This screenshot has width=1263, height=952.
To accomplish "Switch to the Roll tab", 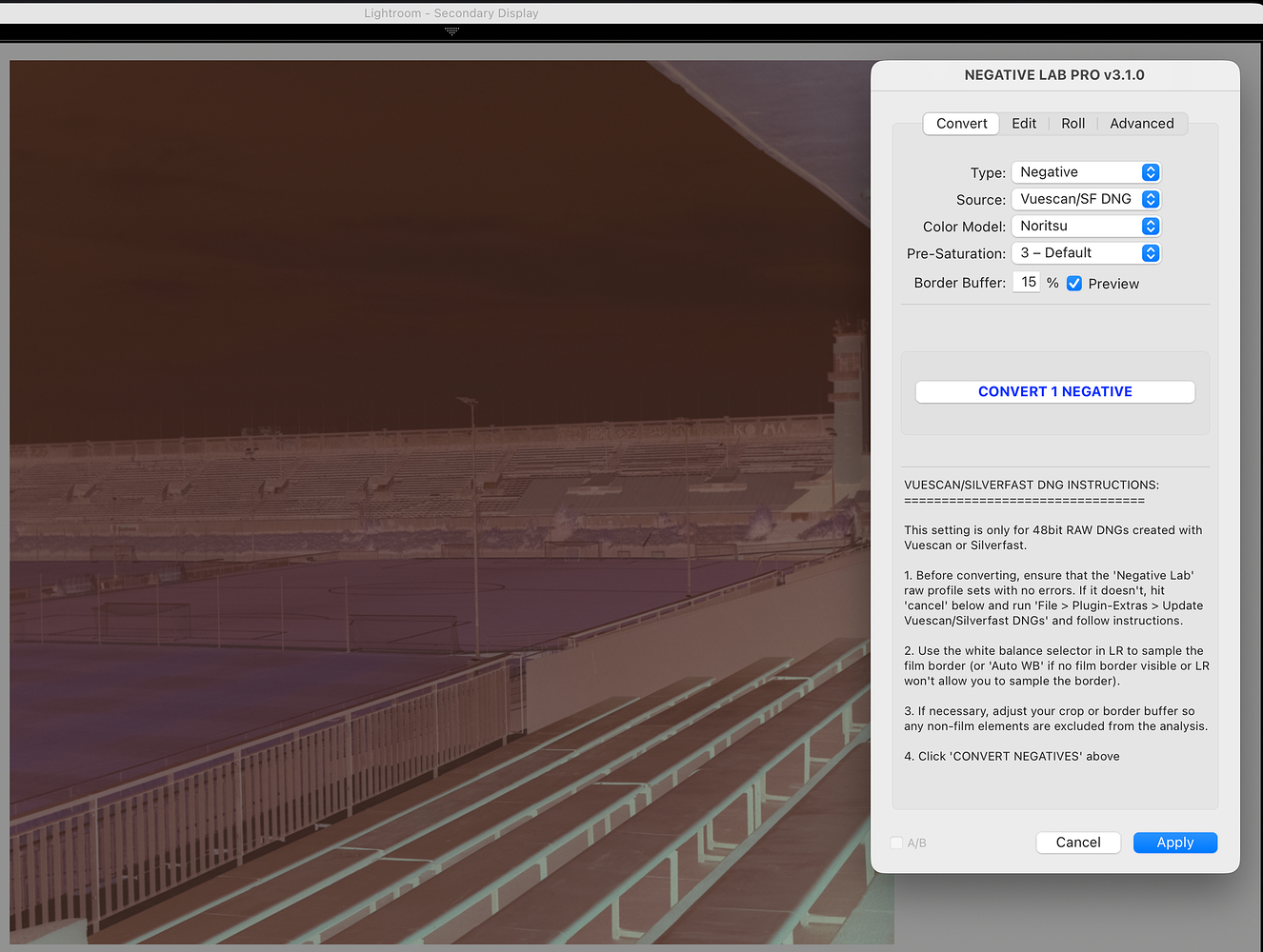I will tap(1073, 123).
